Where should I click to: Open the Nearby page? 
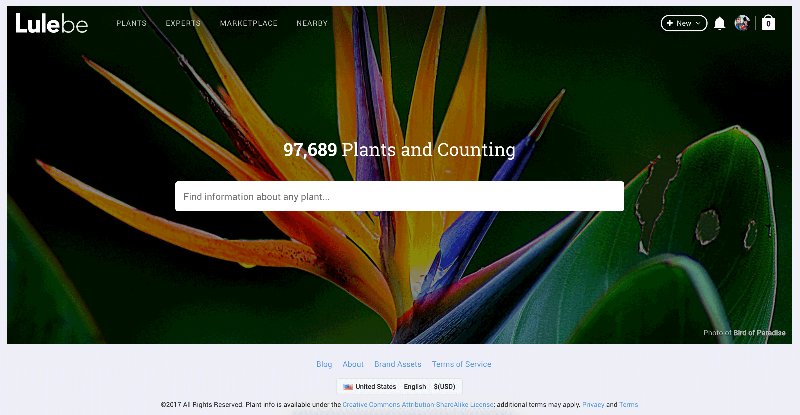pos(312,23)
